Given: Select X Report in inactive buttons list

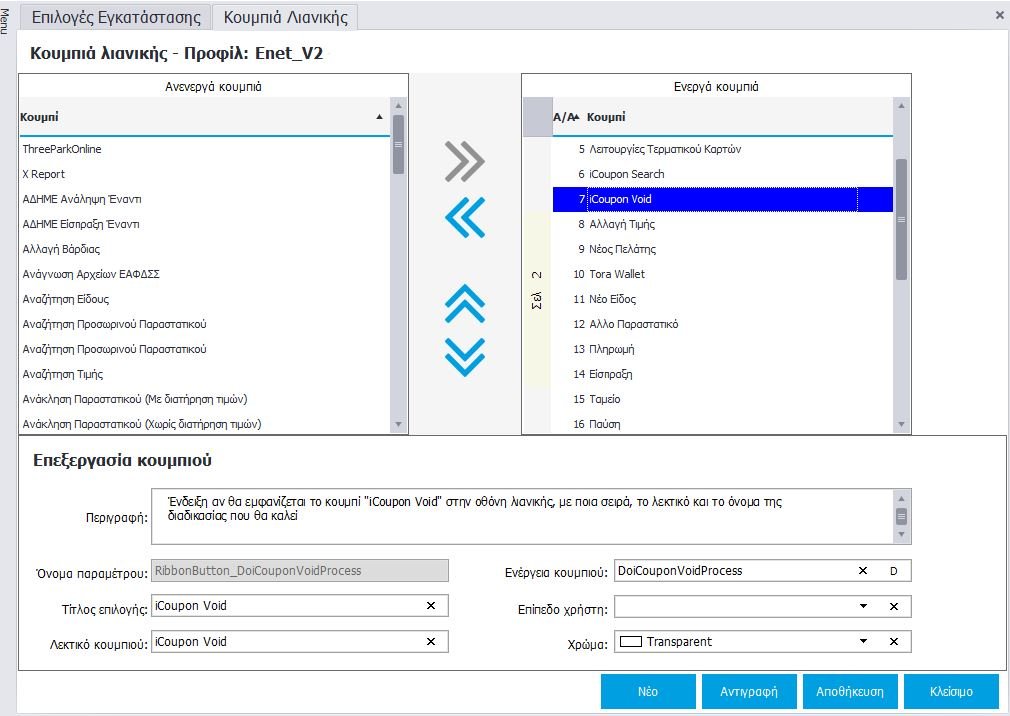Looking at the screenshot, I should (44, 174).
